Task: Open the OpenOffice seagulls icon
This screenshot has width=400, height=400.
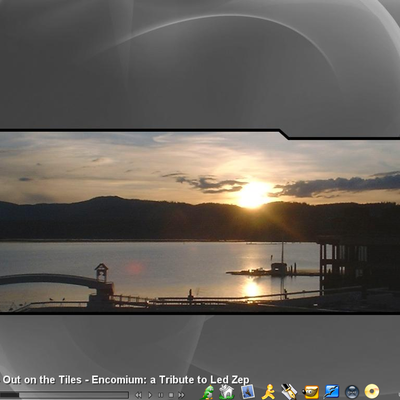Action: point(331,392)
